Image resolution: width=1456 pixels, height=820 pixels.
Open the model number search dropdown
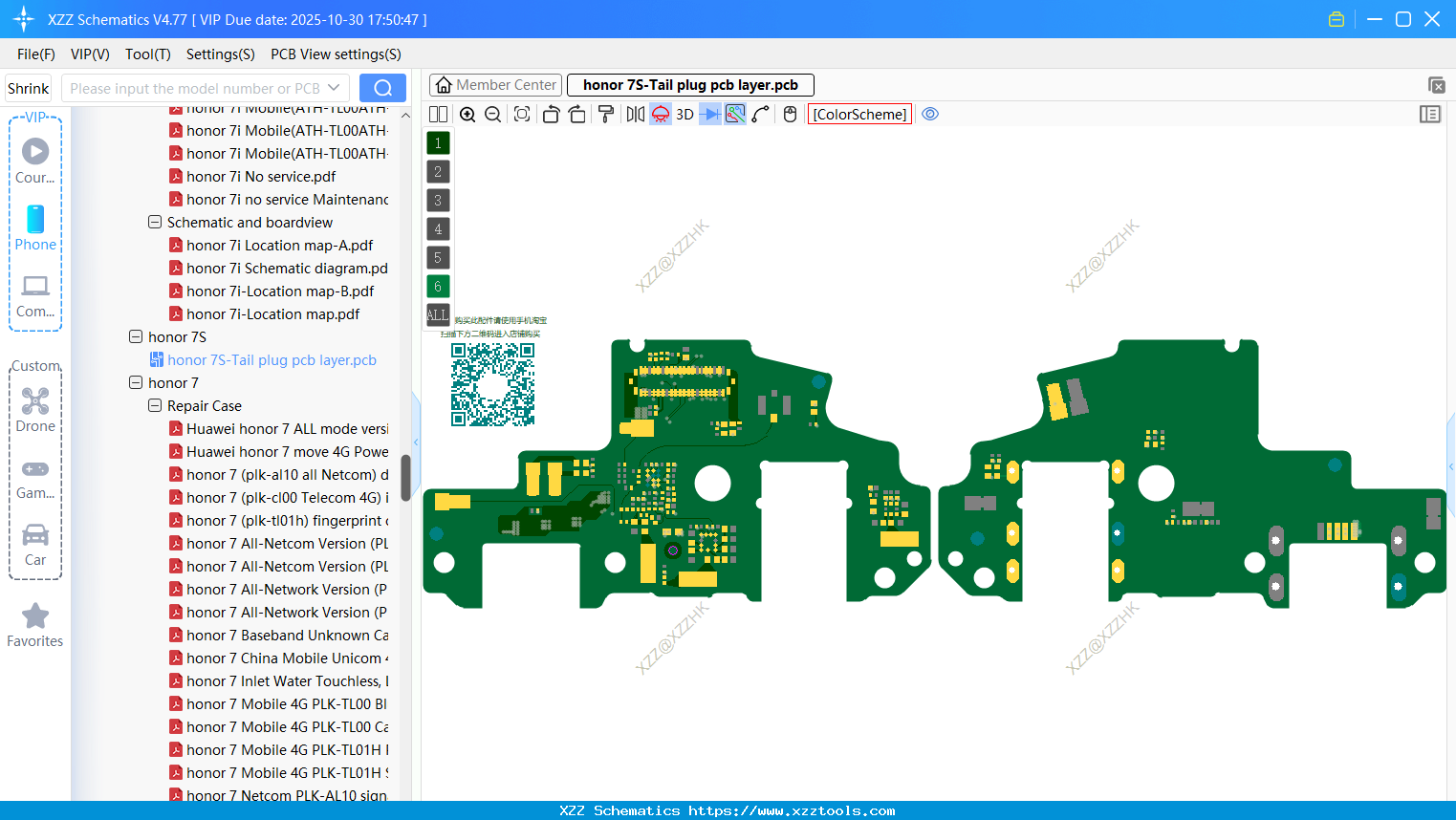334,89
